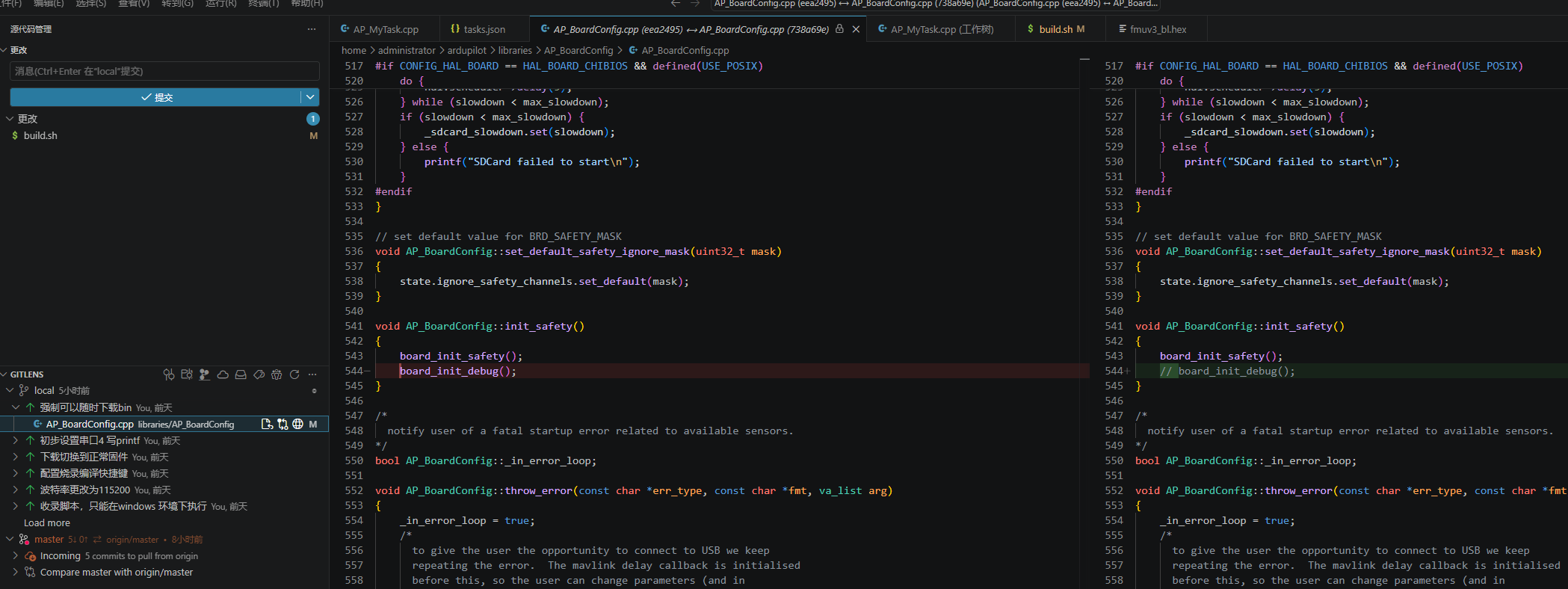1568x589 pixels.
Task: Refresh the GitLens view
Action: pyautogui.click(x=294, y=374)
